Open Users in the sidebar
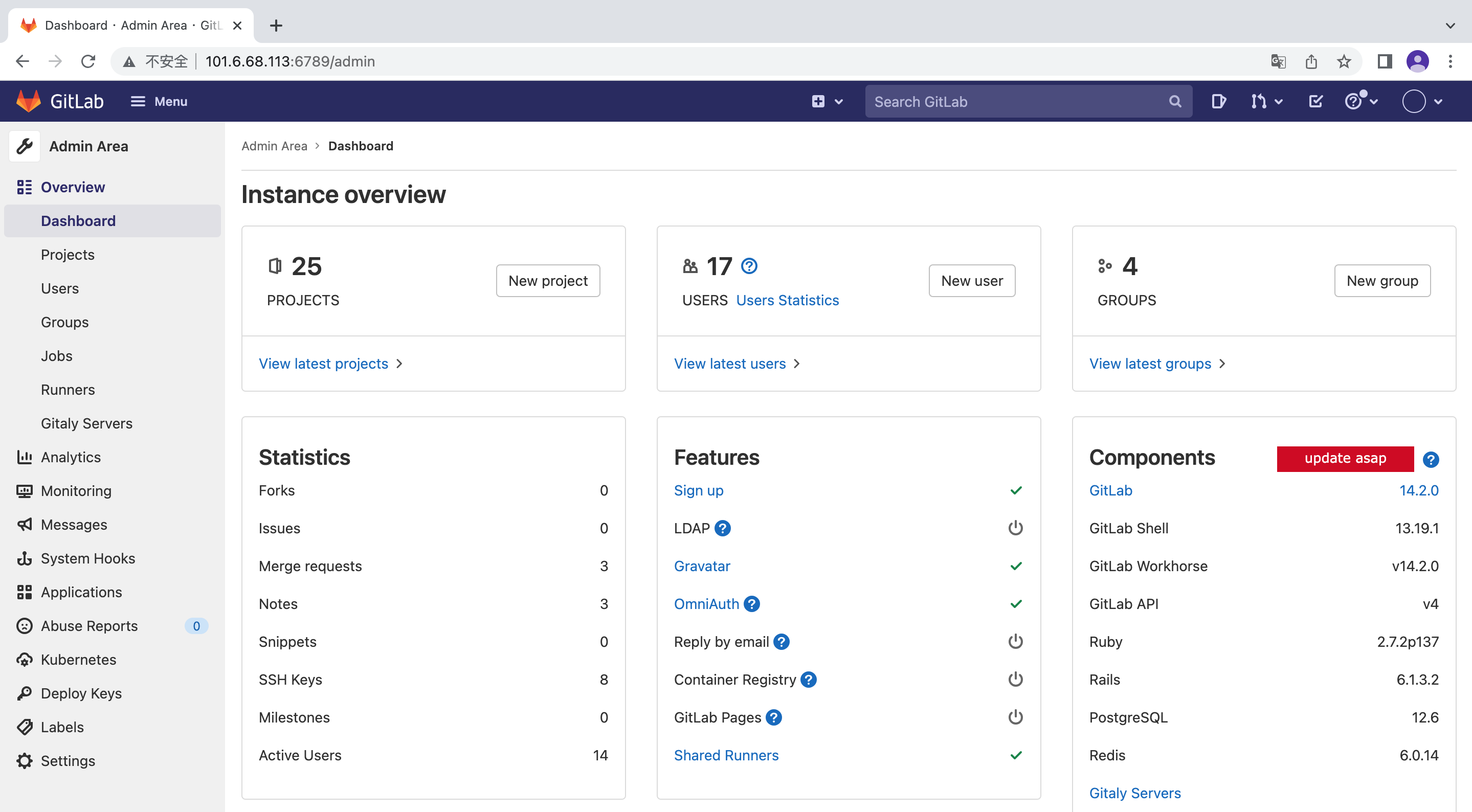 [60, 288]
